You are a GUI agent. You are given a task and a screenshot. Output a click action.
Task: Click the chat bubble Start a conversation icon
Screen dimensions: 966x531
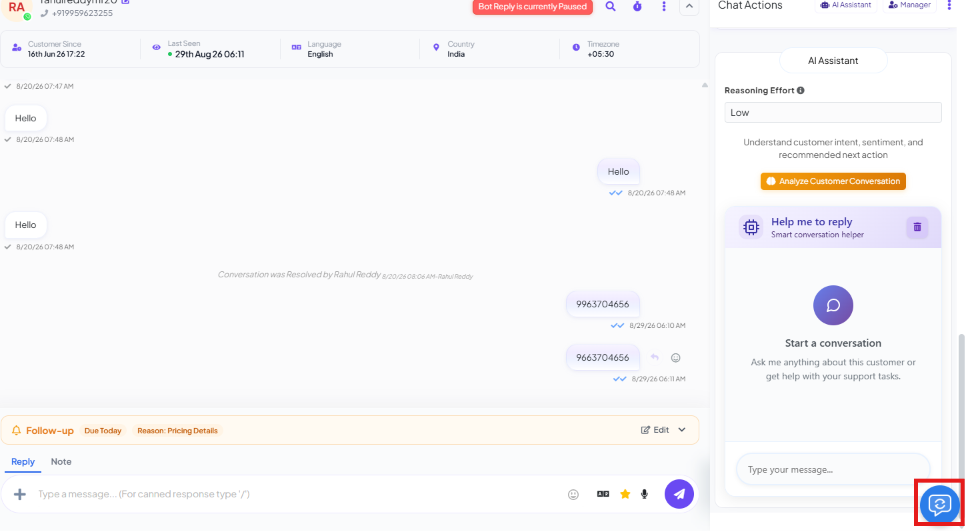point(833,305)
